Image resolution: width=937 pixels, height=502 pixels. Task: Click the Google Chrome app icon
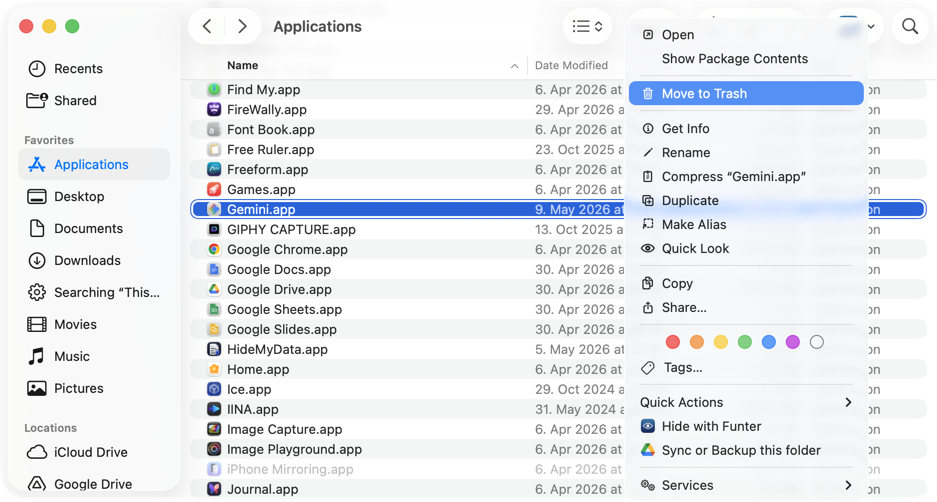214,249
